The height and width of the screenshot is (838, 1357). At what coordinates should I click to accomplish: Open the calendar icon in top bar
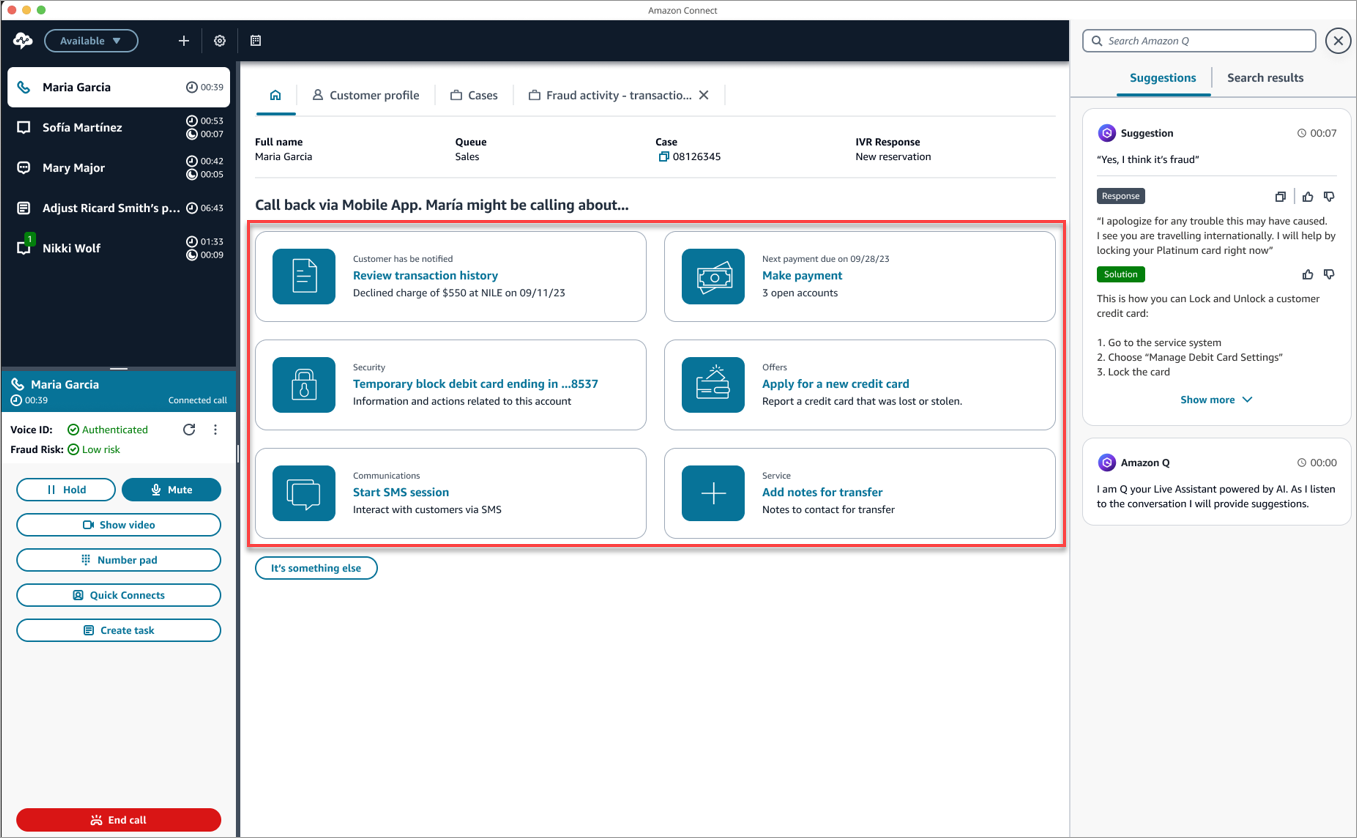(256, 41)
